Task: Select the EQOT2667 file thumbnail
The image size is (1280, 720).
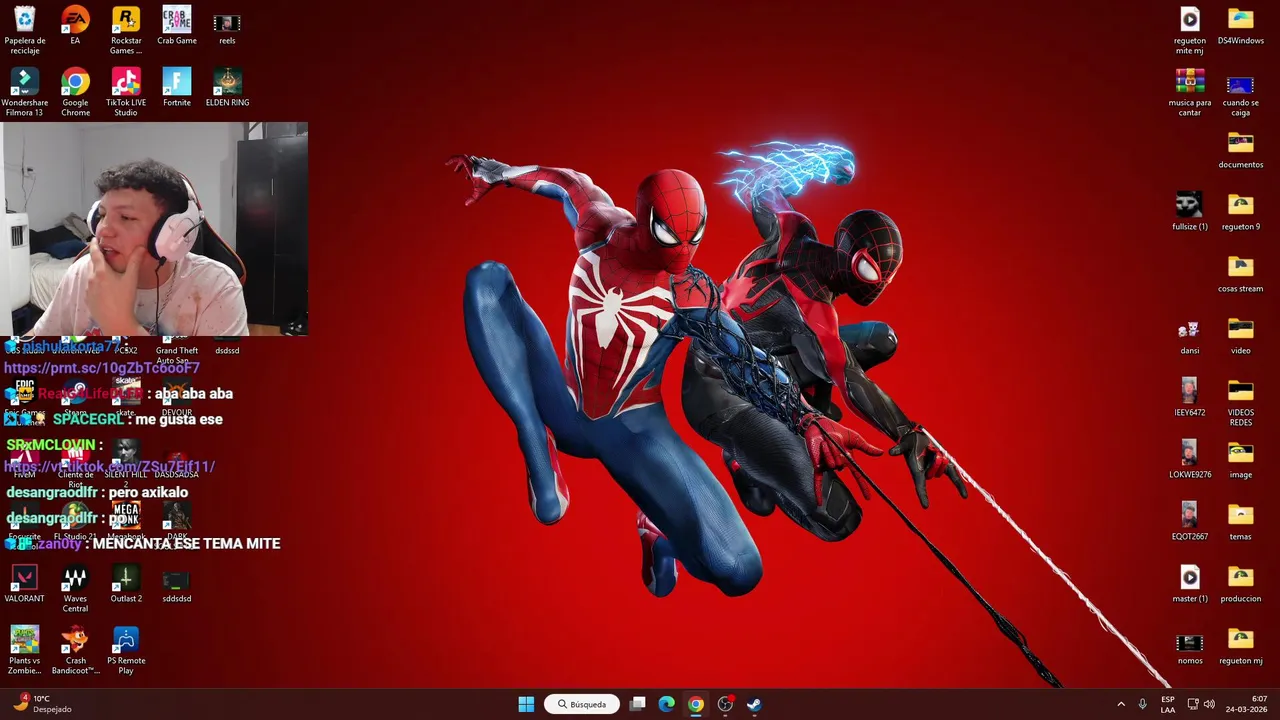Action: point(1189,522)
